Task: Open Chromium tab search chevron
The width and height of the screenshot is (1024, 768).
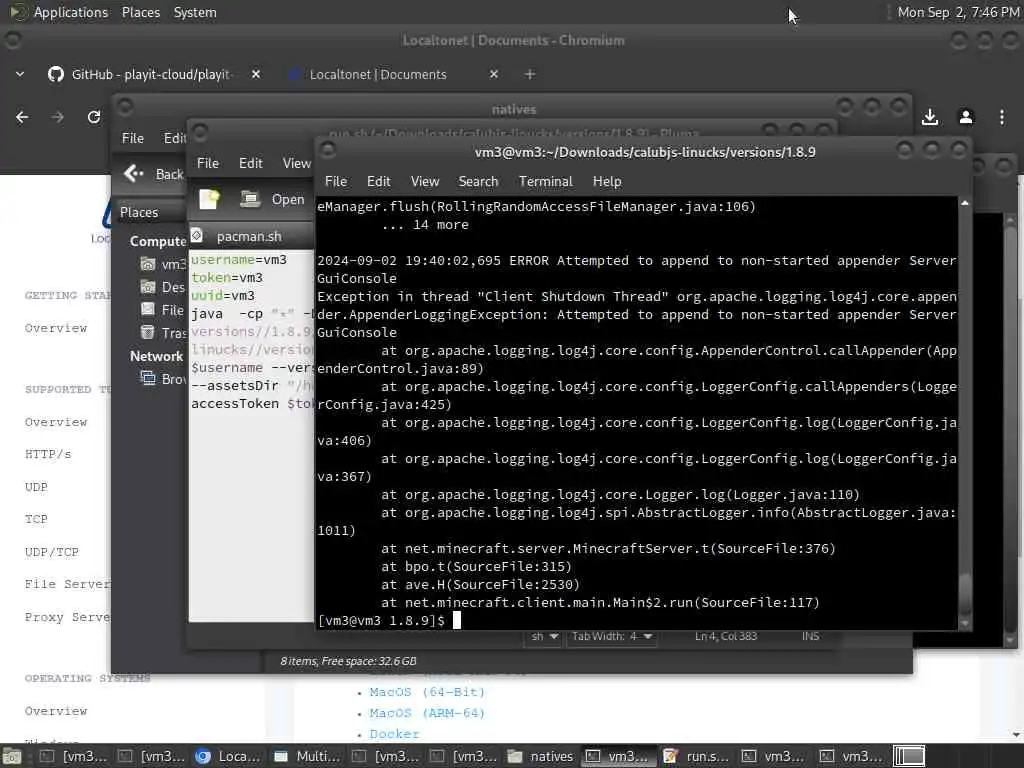Action: tap(20, 74)
